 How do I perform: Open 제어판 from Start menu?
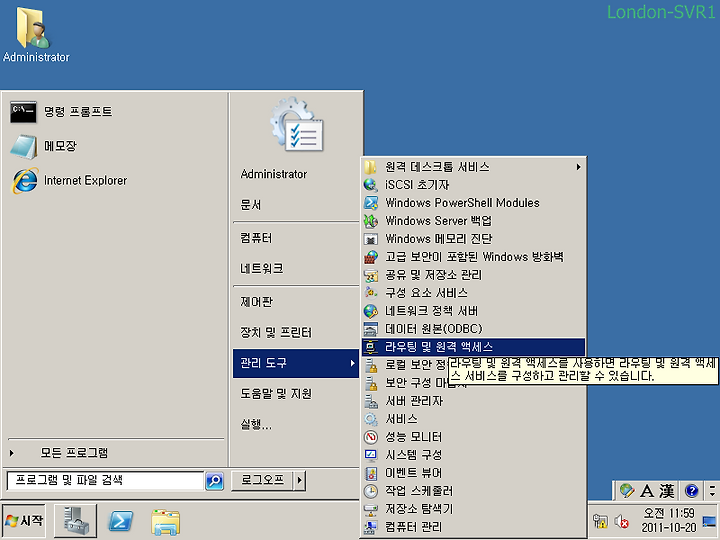click(x=257, y=302)
